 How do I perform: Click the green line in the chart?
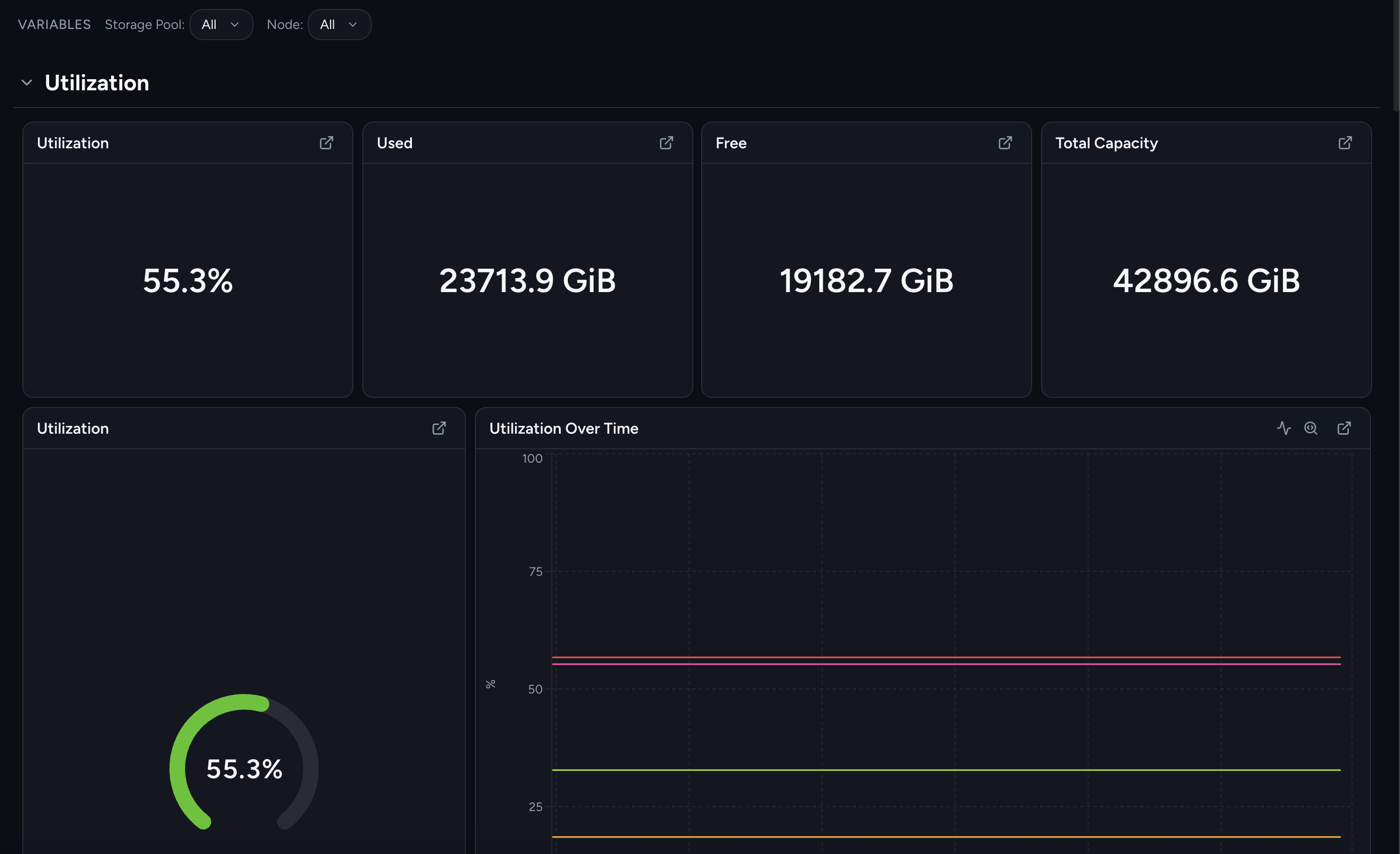[x=946, y=770]
